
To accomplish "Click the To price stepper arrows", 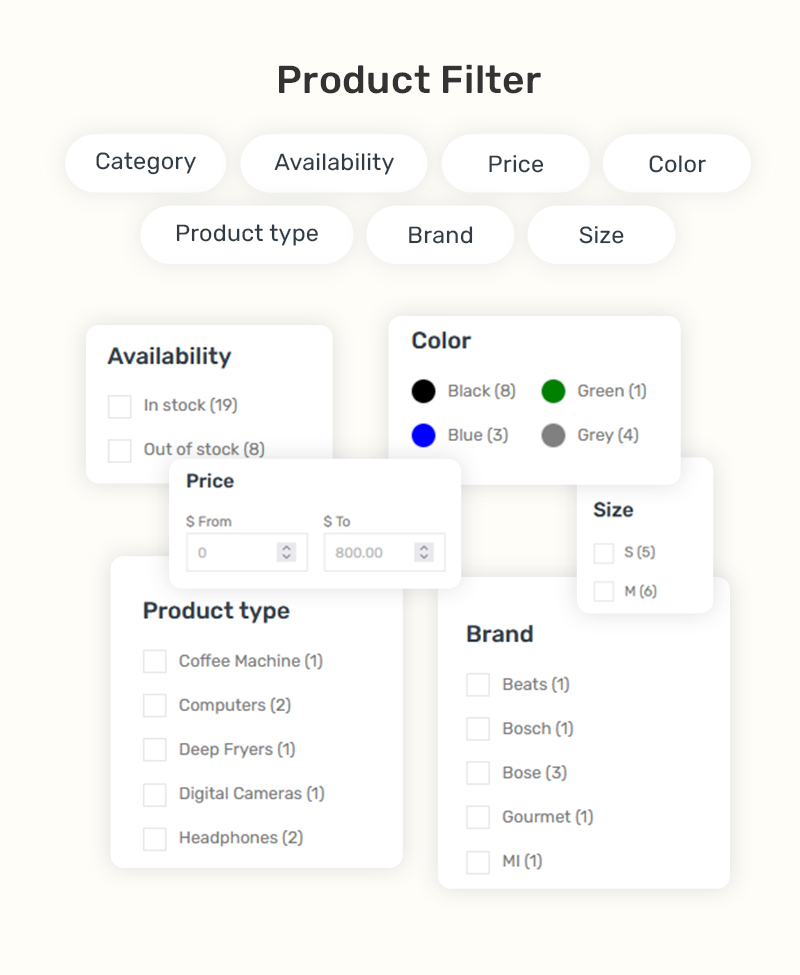I will [424, 552].
